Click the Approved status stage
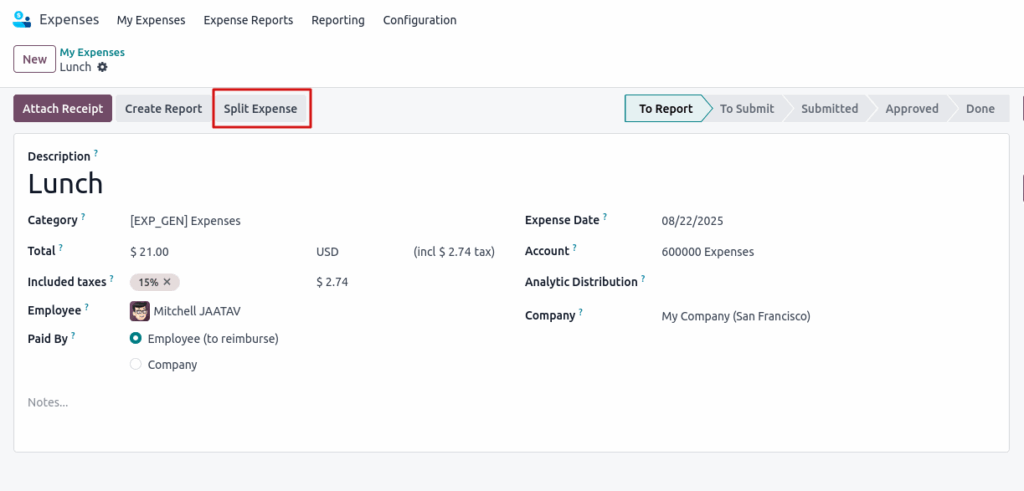Viewport: 1024px width, 491px height. pos(911,109)
